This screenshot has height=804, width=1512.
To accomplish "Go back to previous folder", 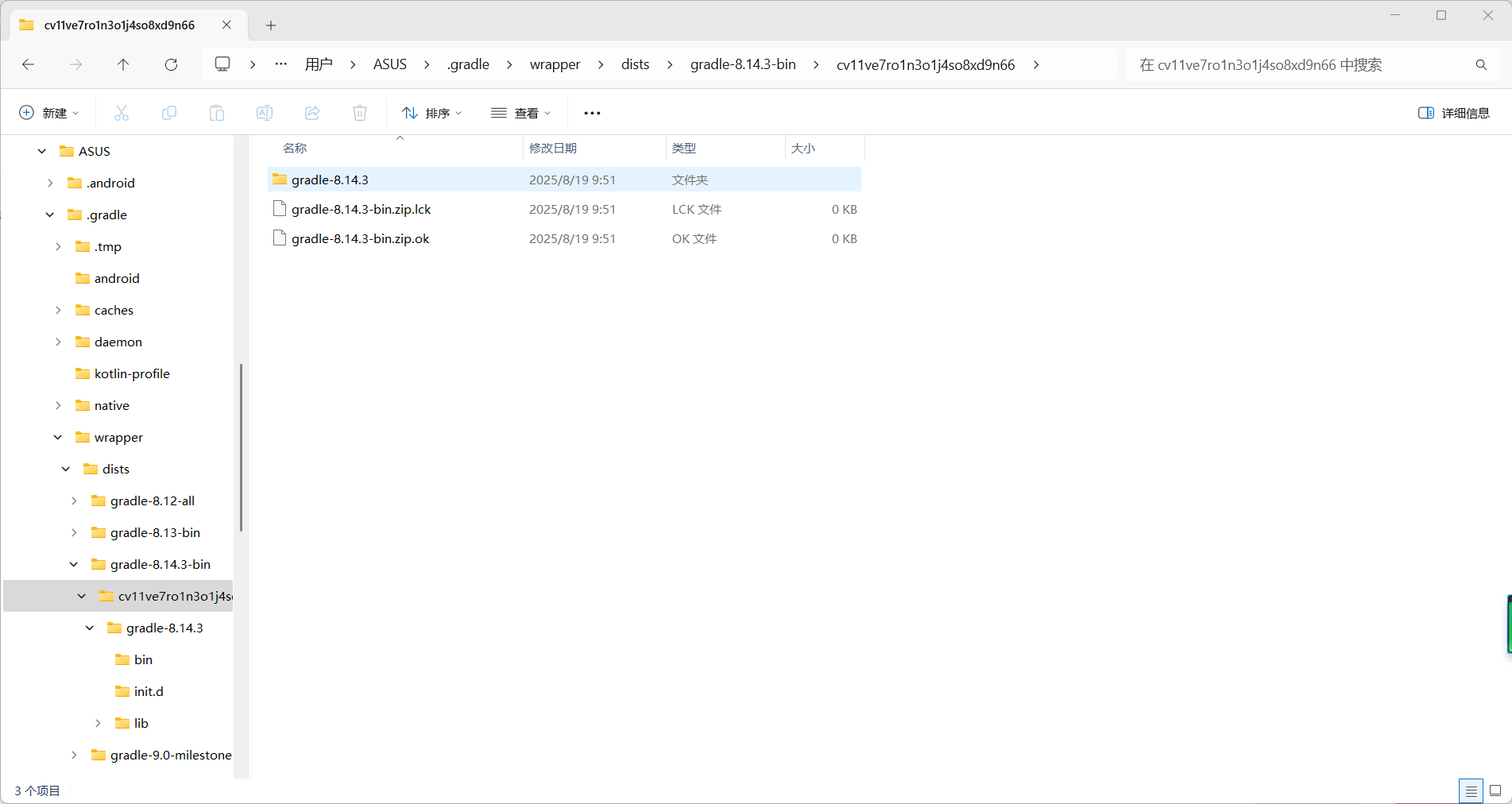I will coord(29,64).
